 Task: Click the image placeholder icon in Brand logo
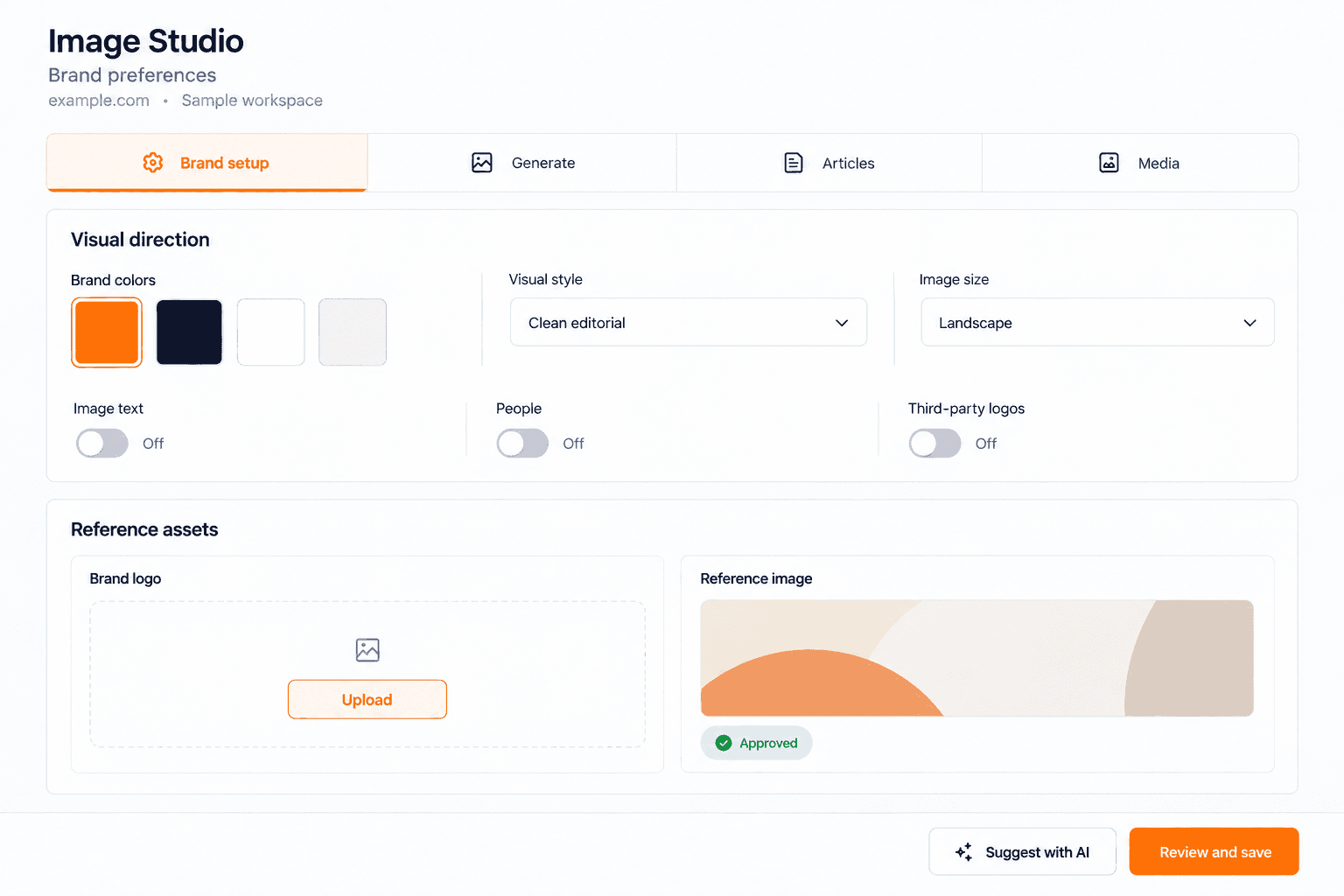[x=367, y=650]
